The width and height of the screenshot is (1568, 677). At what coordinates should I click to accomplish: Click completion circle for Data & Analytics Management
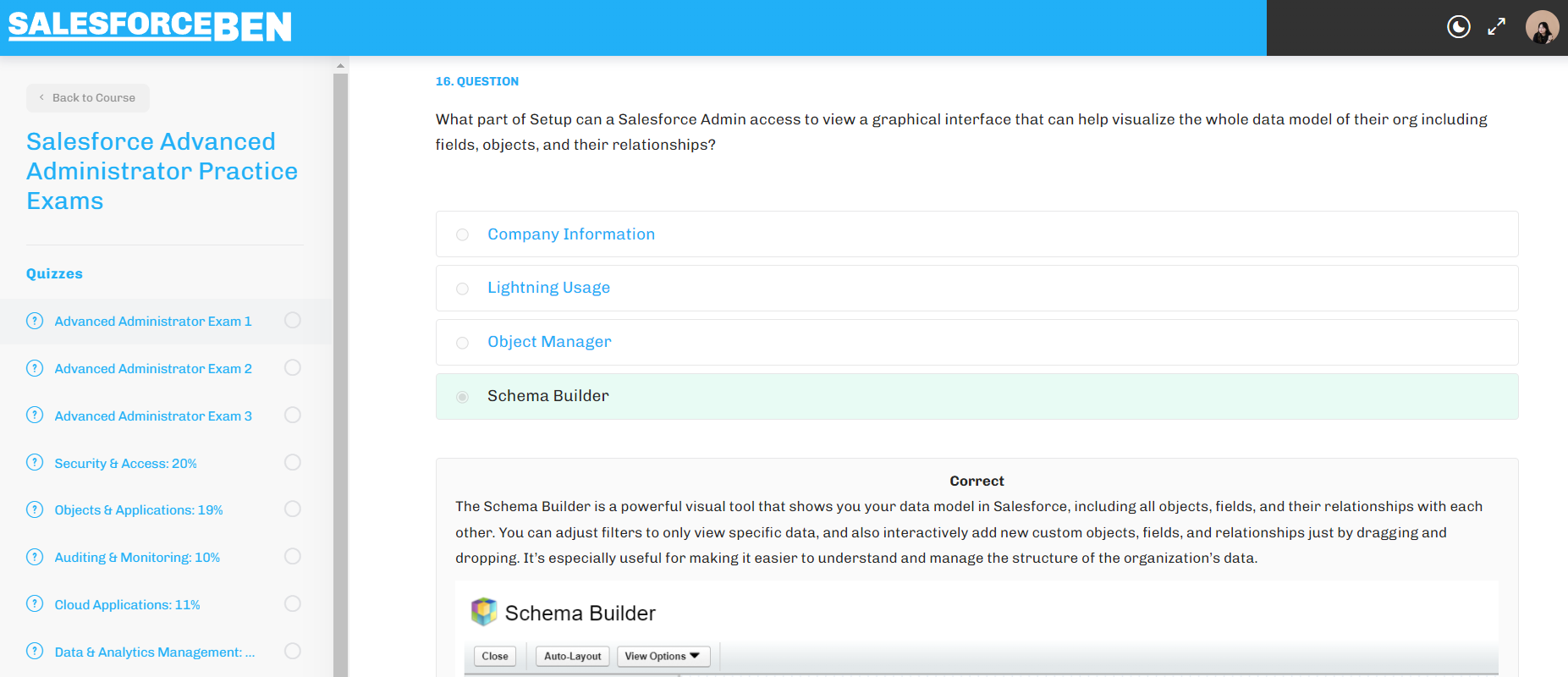click(293, 652)
